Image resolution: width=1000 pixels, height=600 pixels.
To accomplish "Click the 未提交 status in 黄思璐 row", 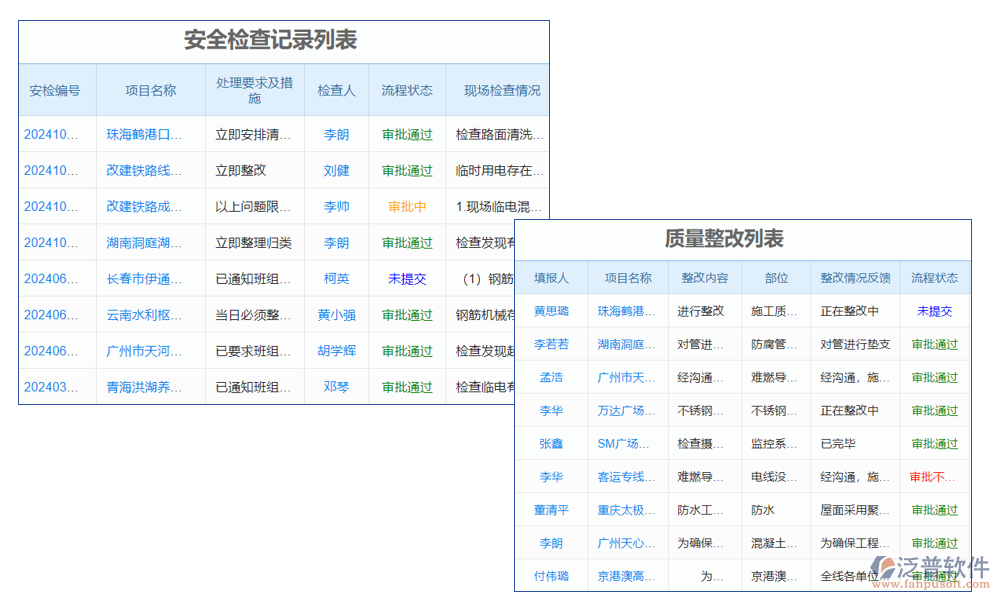I will 934,310.
